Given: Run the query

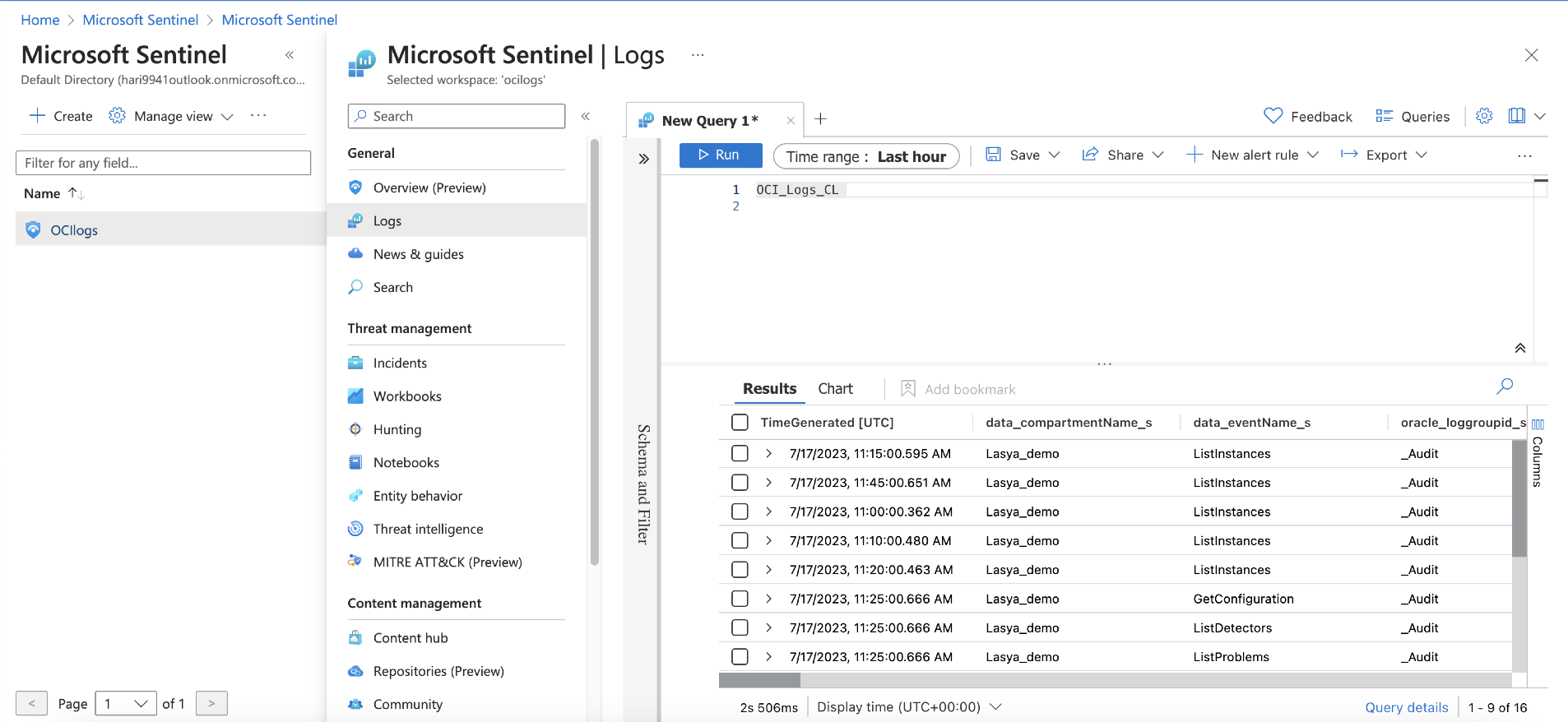Looking at the screenshot, I should coord(720,155).
